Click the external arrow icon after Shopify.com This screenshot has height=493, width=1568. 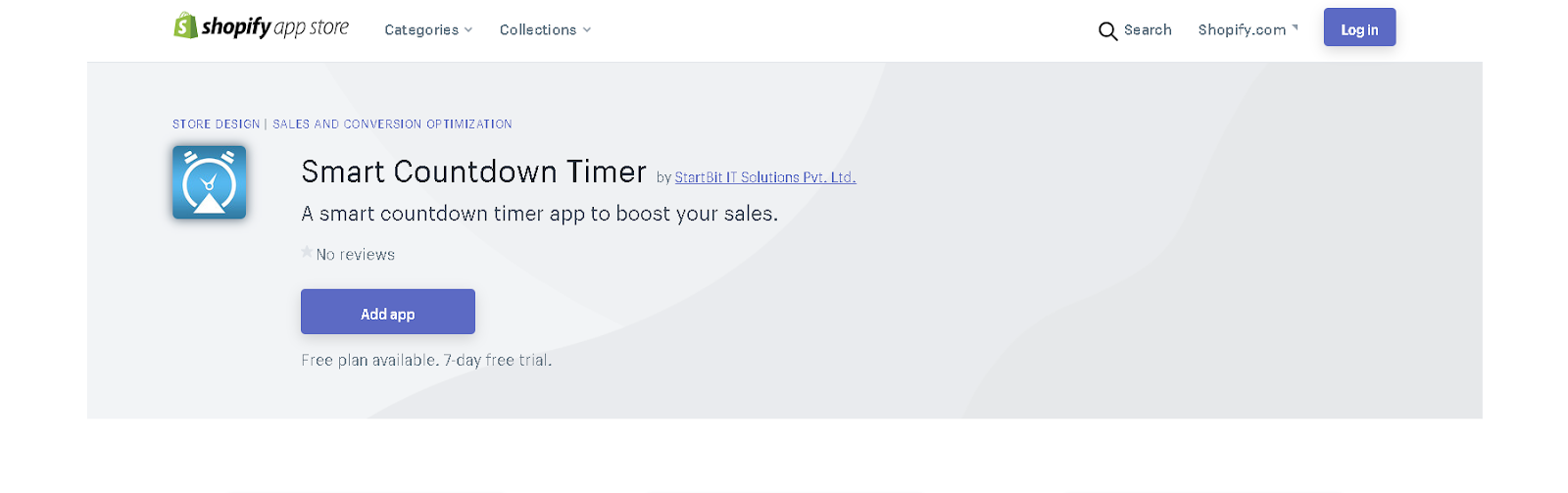(1295, 27)
